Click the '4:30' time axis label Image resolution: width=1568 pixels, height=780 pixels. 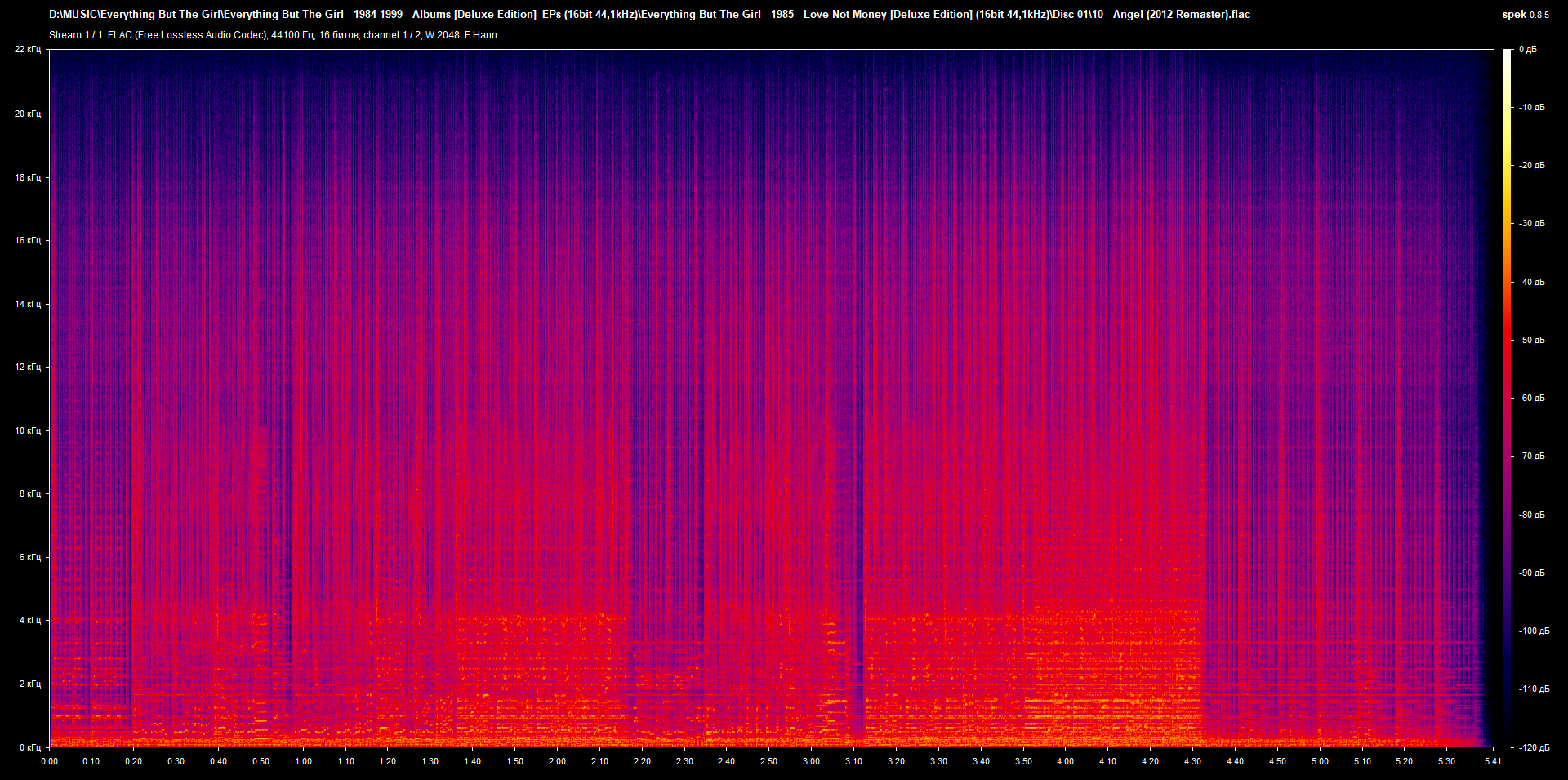[x=1192, y=761]
